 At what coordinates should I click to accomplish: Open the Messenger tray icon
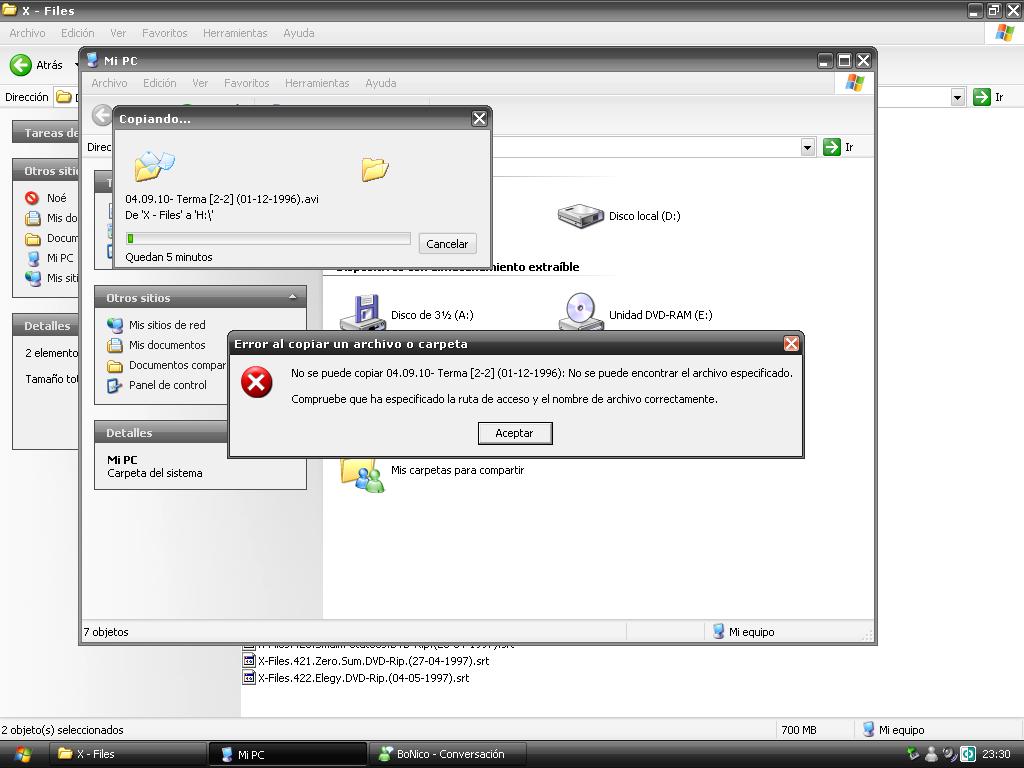(x=932, y=754)
